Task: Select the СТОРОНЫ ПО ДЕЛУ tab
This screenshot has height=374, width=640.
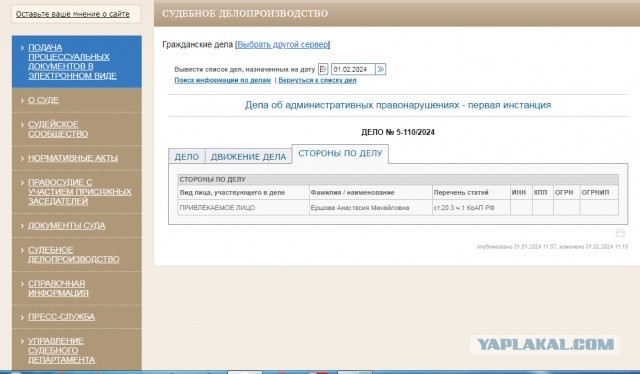Action: pyautogui.click(x=340, y=154)
